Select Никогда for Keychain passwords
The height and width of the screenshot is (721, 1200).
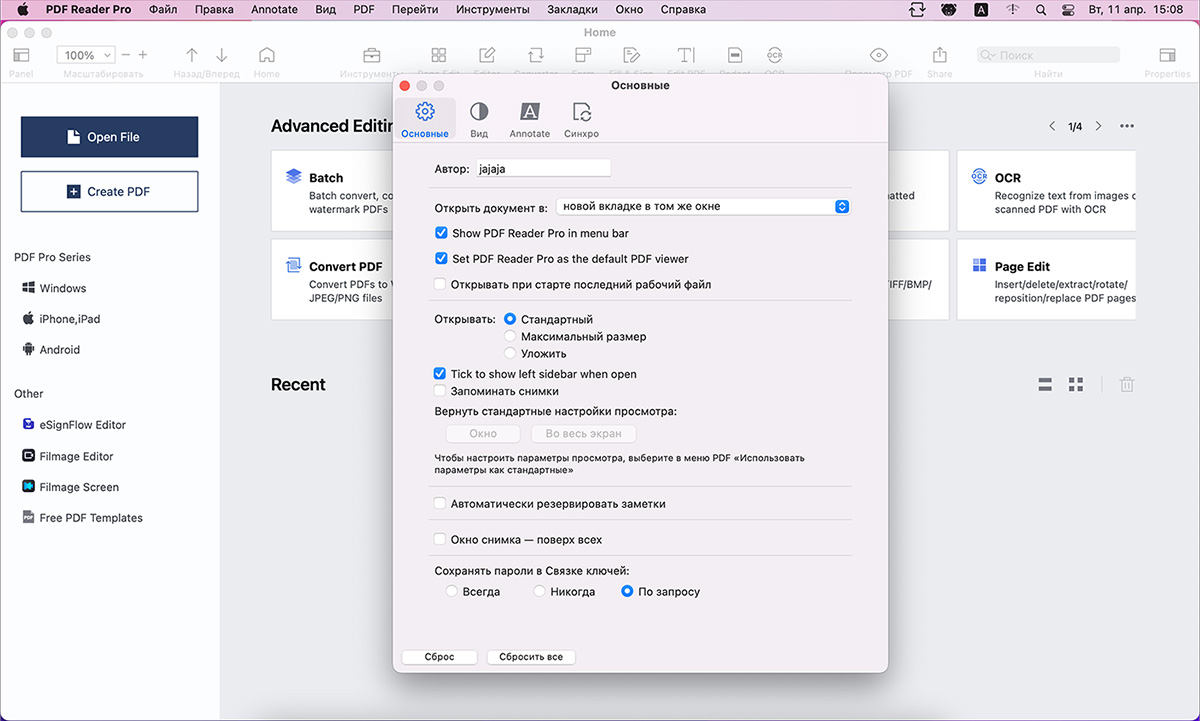point(540,592)
